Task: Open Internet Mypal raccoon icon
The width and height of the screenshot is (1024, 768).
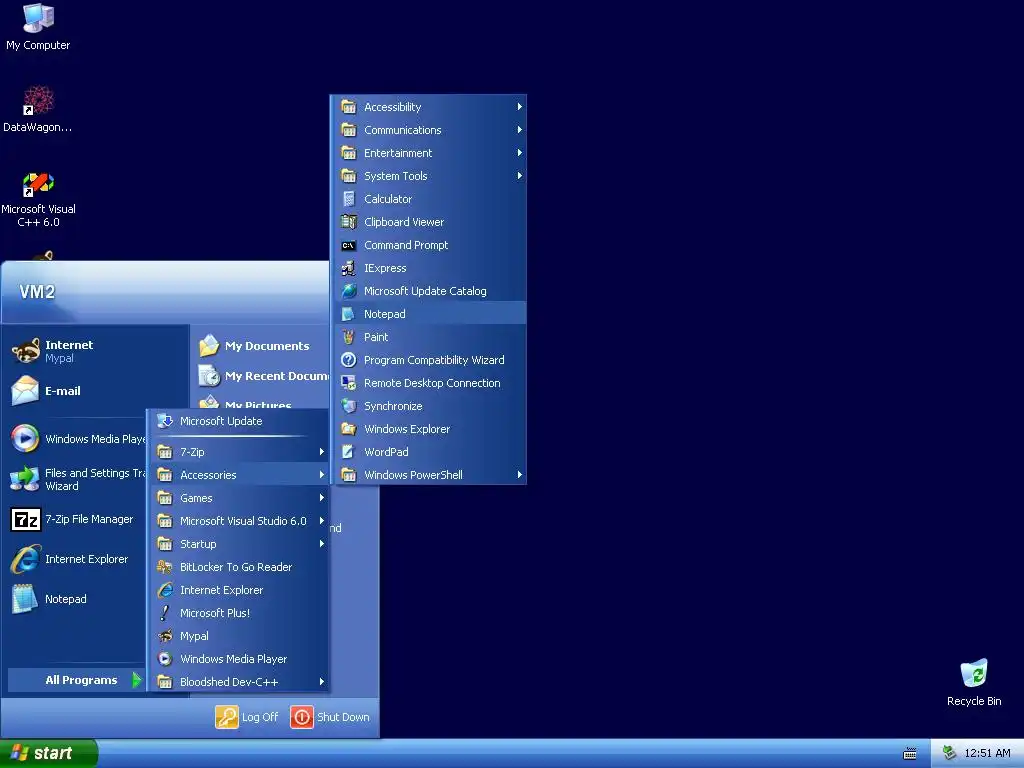Action: (x=25, y=351)
